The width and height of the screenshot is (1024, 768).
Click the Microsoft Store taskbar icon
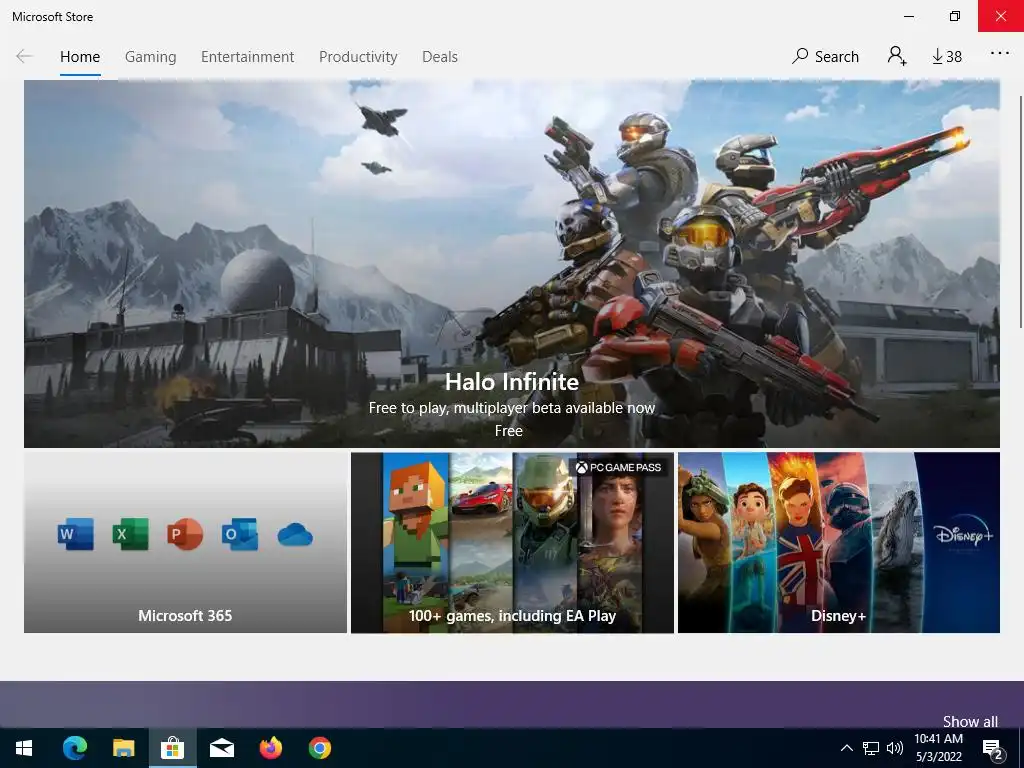pos(172,748)
